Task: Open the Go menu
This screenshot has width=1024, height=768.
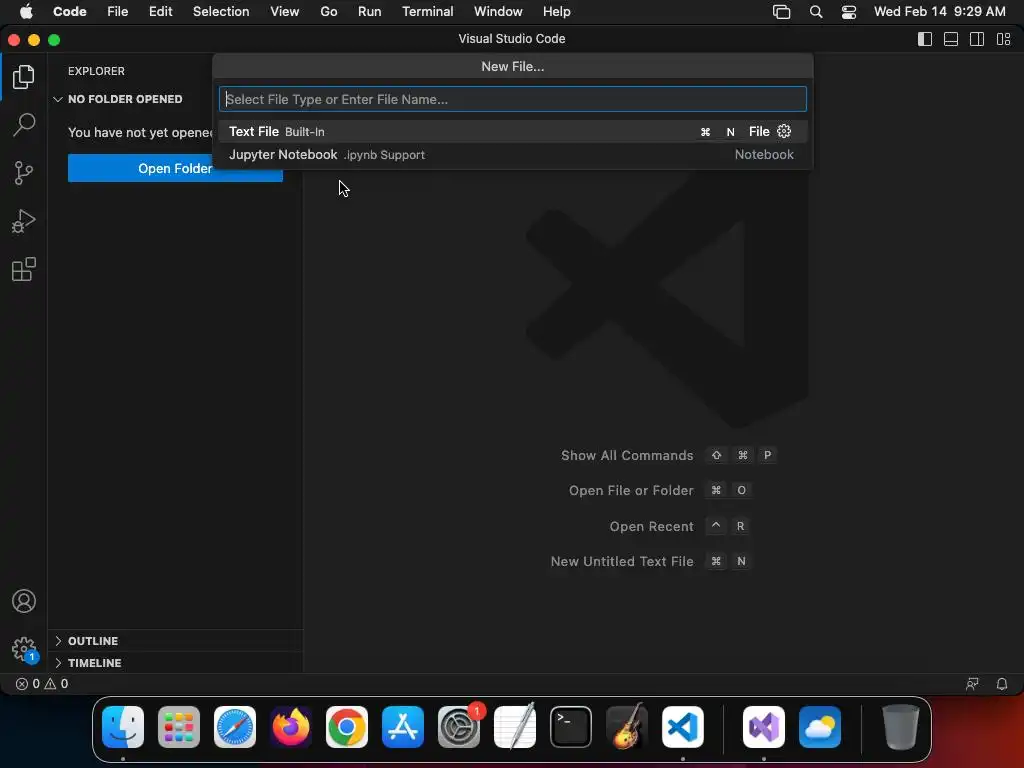Action: tap(328, 12)
